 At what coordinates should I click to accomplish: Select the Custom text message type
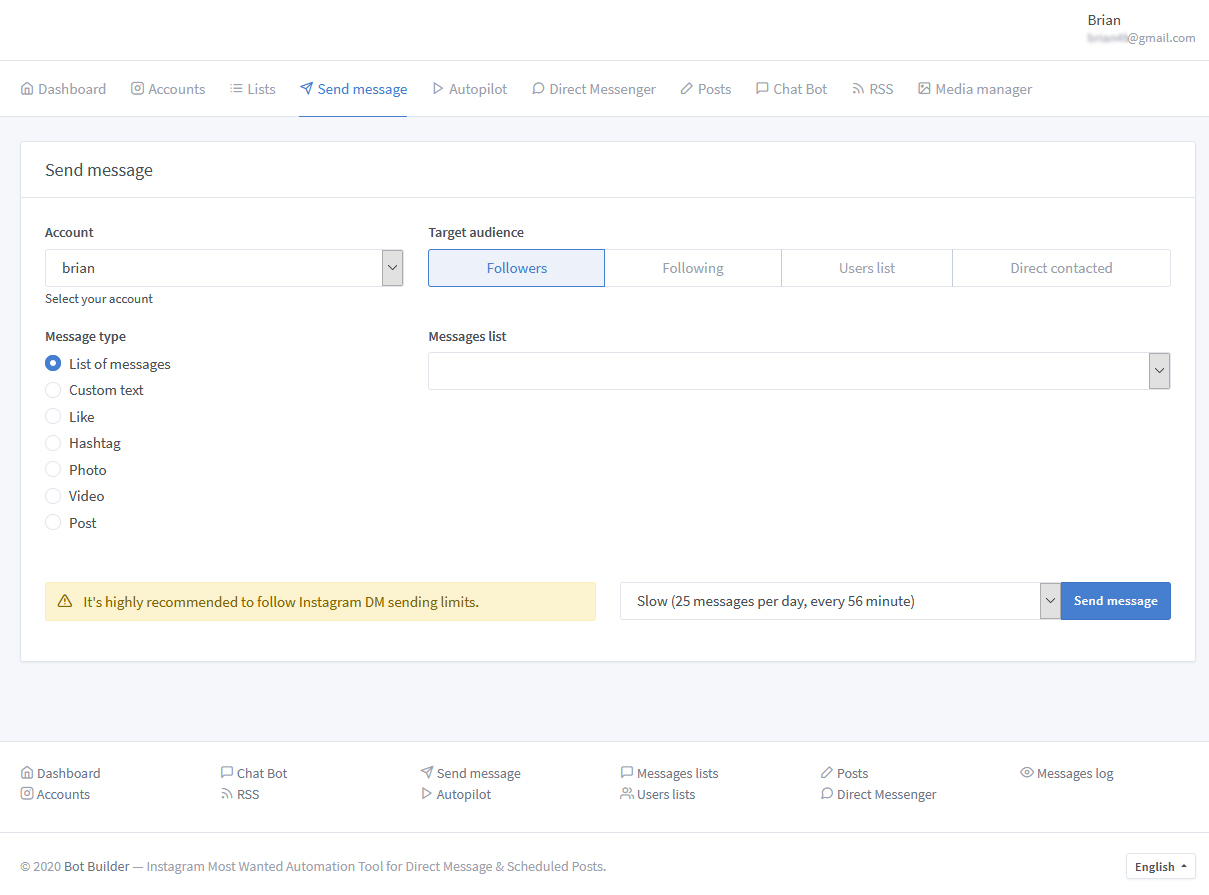54,390
